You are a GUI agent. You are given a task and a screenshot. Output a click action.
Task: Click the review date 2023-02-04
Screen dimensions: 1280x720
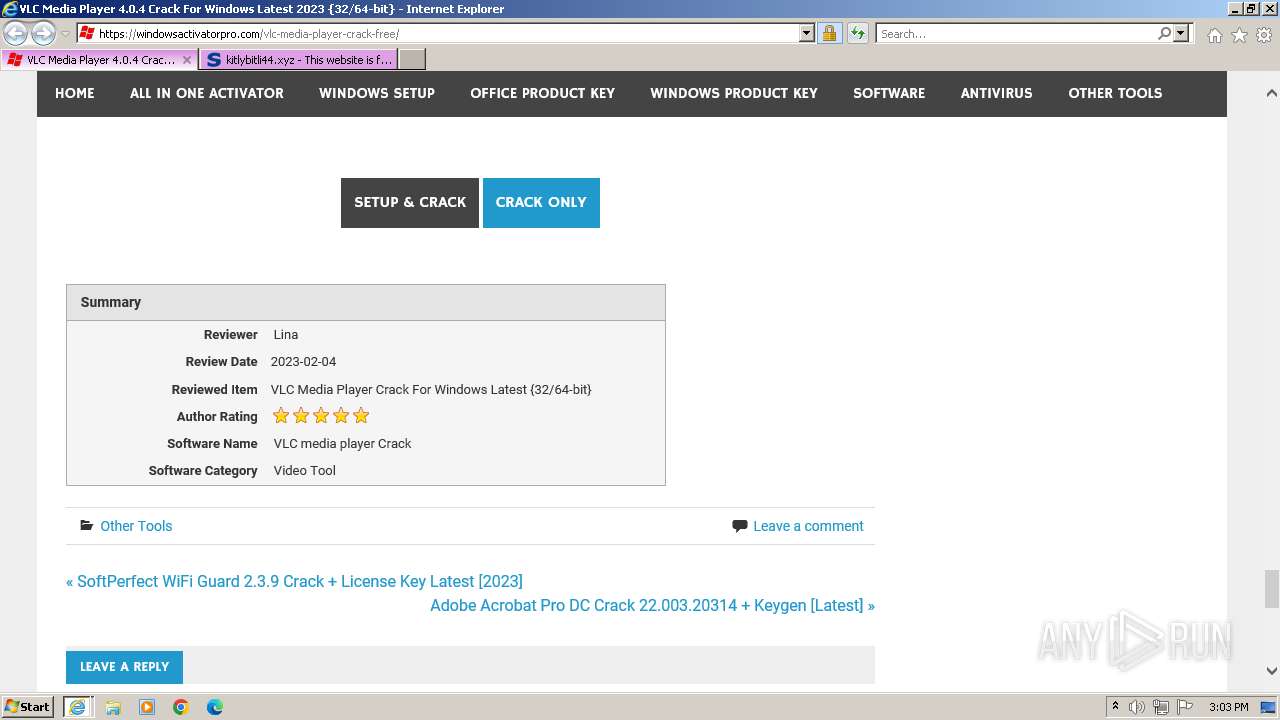(303, 362)
